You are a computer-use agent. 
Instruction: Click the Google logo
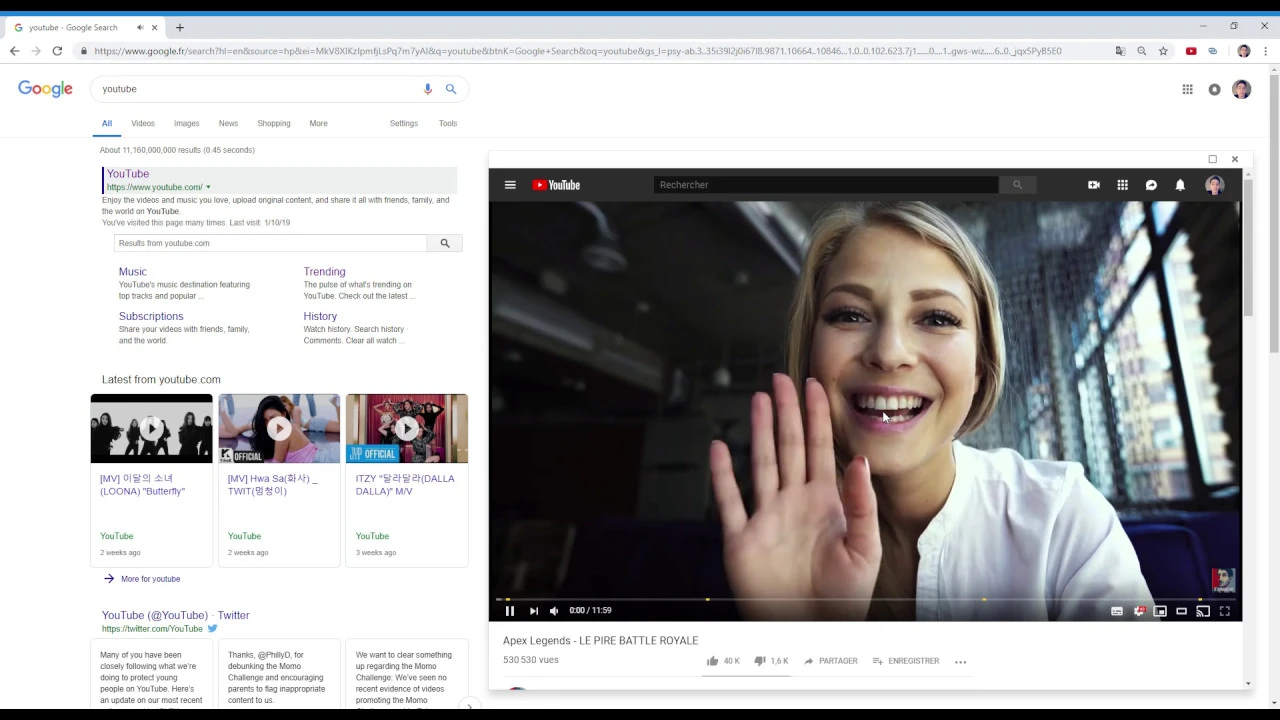click(45, 89)
